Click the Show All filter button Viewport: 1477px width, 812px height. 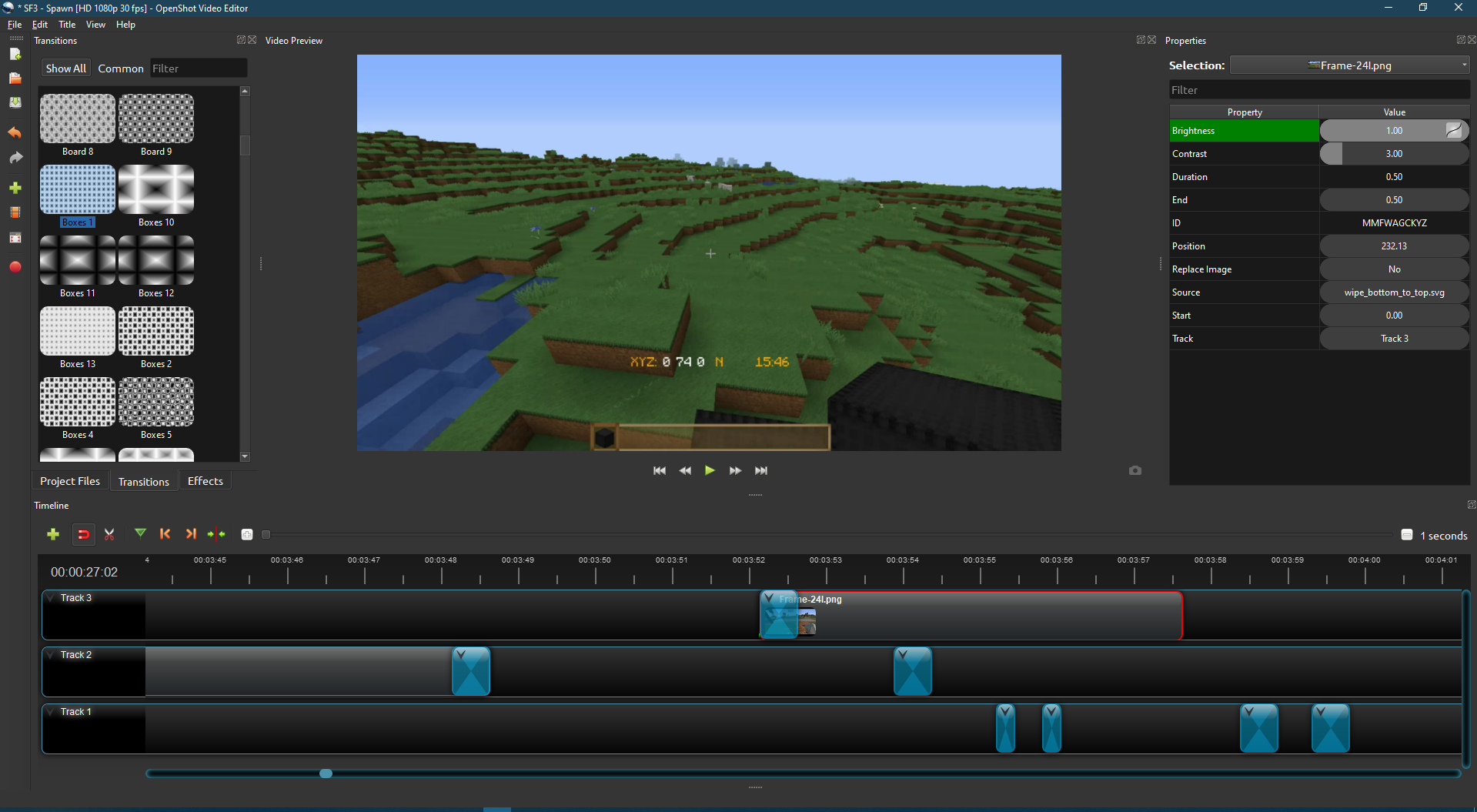(65, 69)
